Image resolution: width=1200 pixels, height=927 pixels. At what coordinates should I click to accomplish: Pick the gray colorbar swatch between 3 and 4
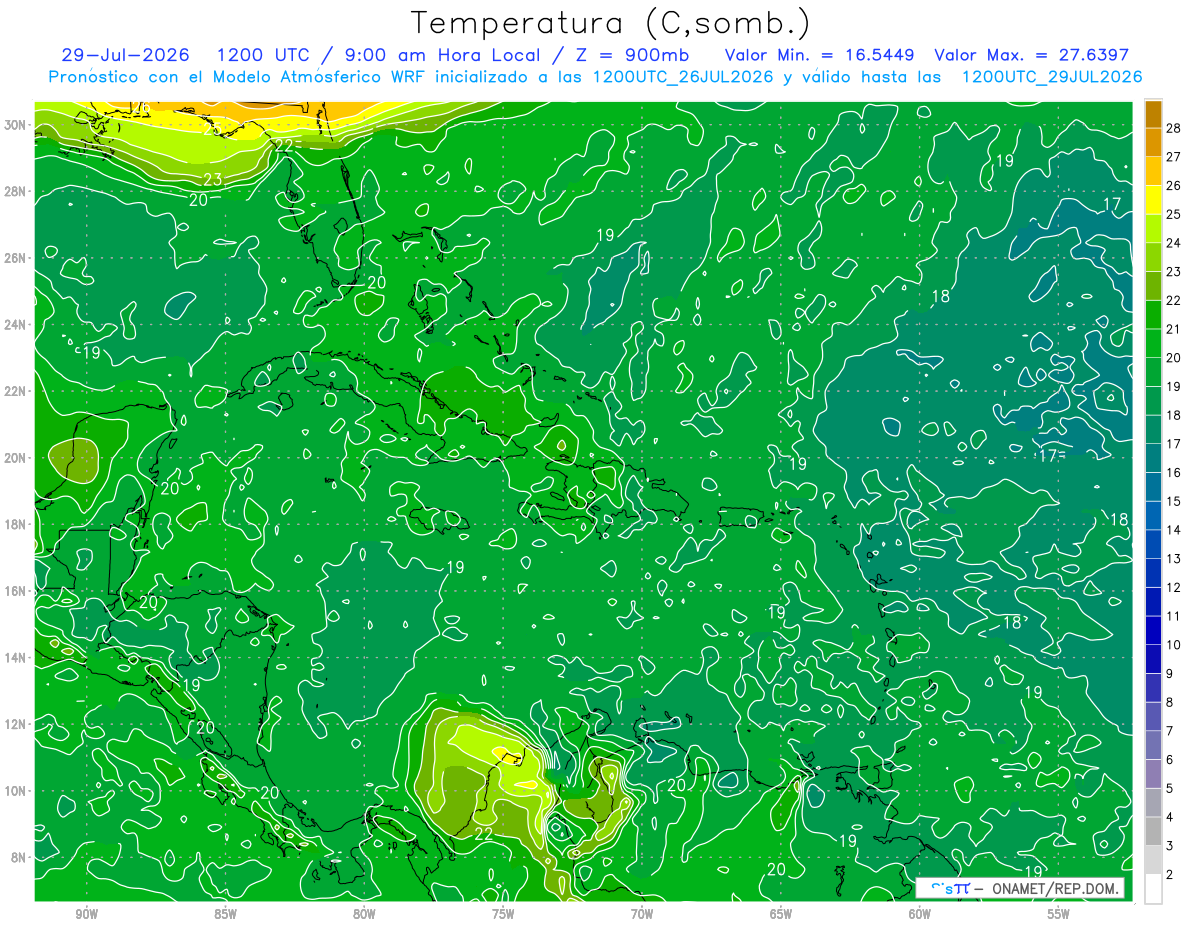click(x=1153, y=832)
